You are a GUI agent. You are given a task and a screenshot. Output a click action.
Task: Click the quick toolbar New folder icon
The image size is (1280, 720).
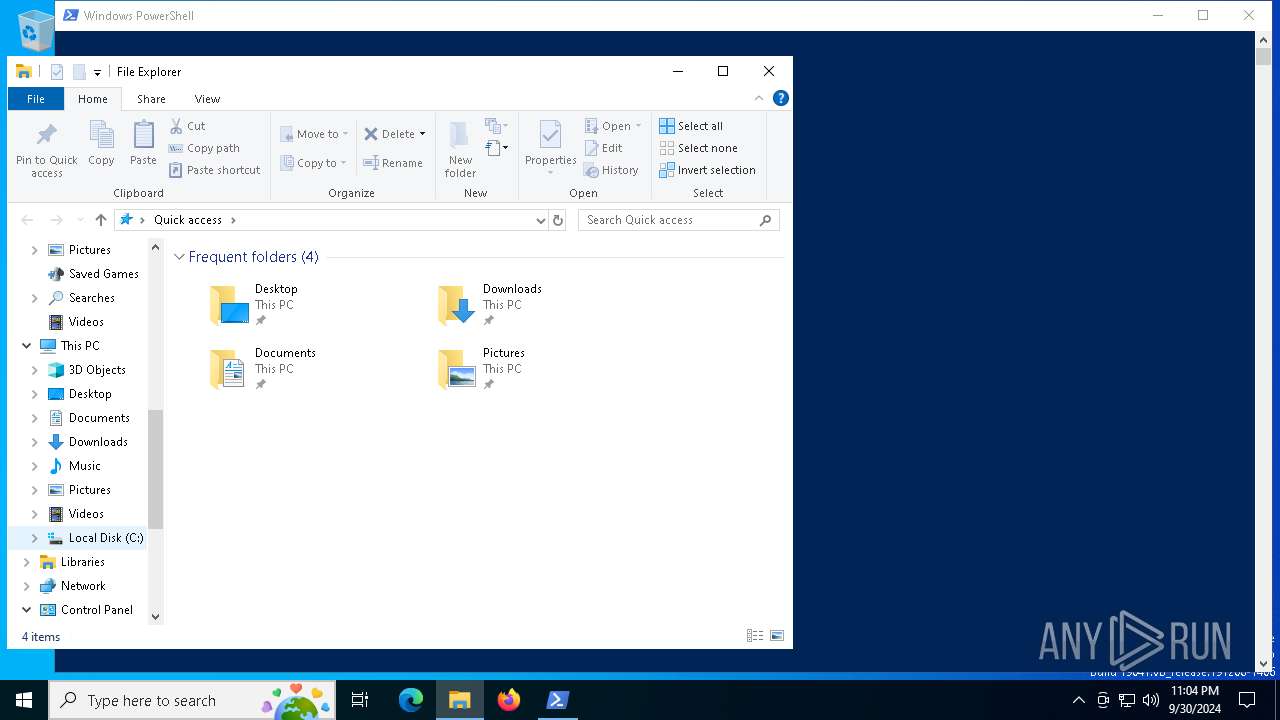pyautogui.click(x=79, y=72)
